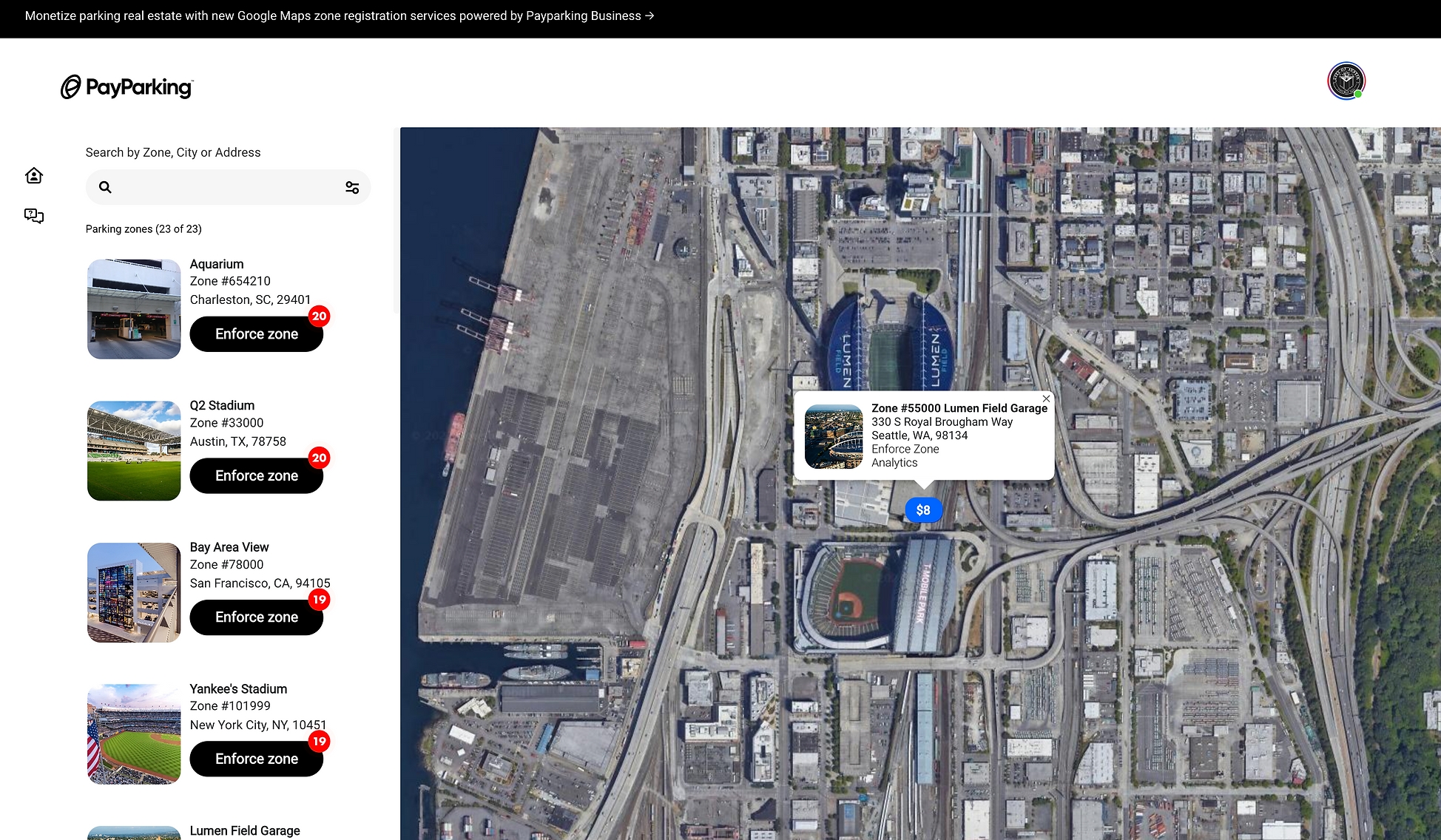
Task: Enforce zone for Q2 Stadium
Action: pos(256,476)
